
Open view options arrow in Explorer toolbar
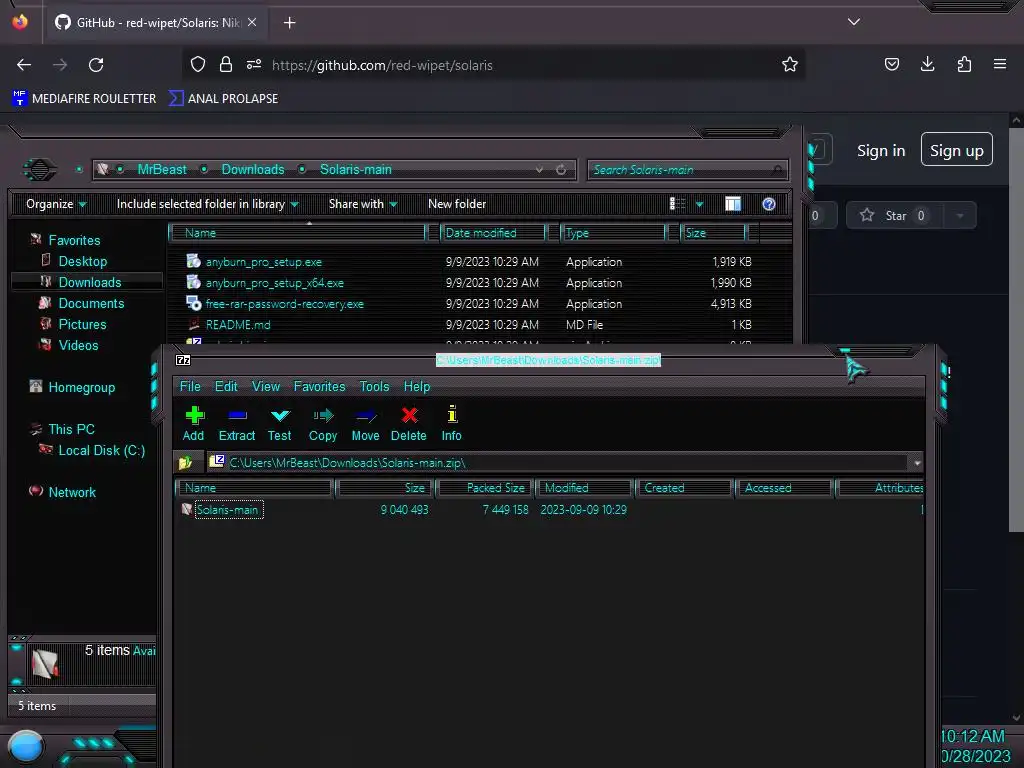699,204
